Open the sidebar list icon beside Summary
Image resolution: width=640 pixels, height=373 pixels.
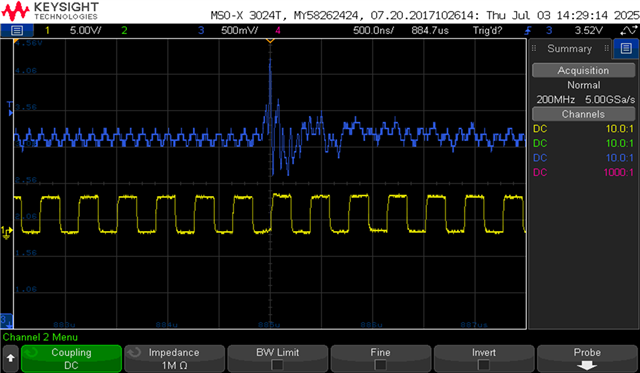626,49
